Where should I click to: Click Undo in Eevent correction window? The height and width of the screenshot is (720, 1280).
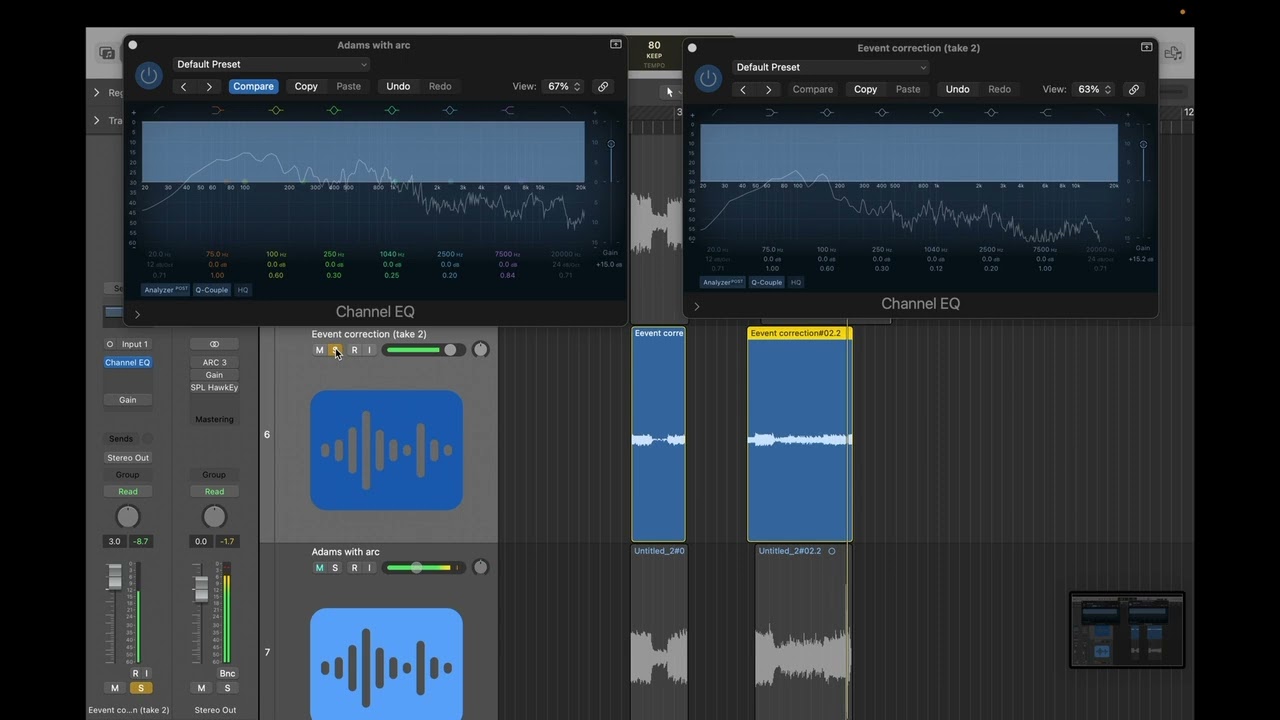tap(957, 89)
